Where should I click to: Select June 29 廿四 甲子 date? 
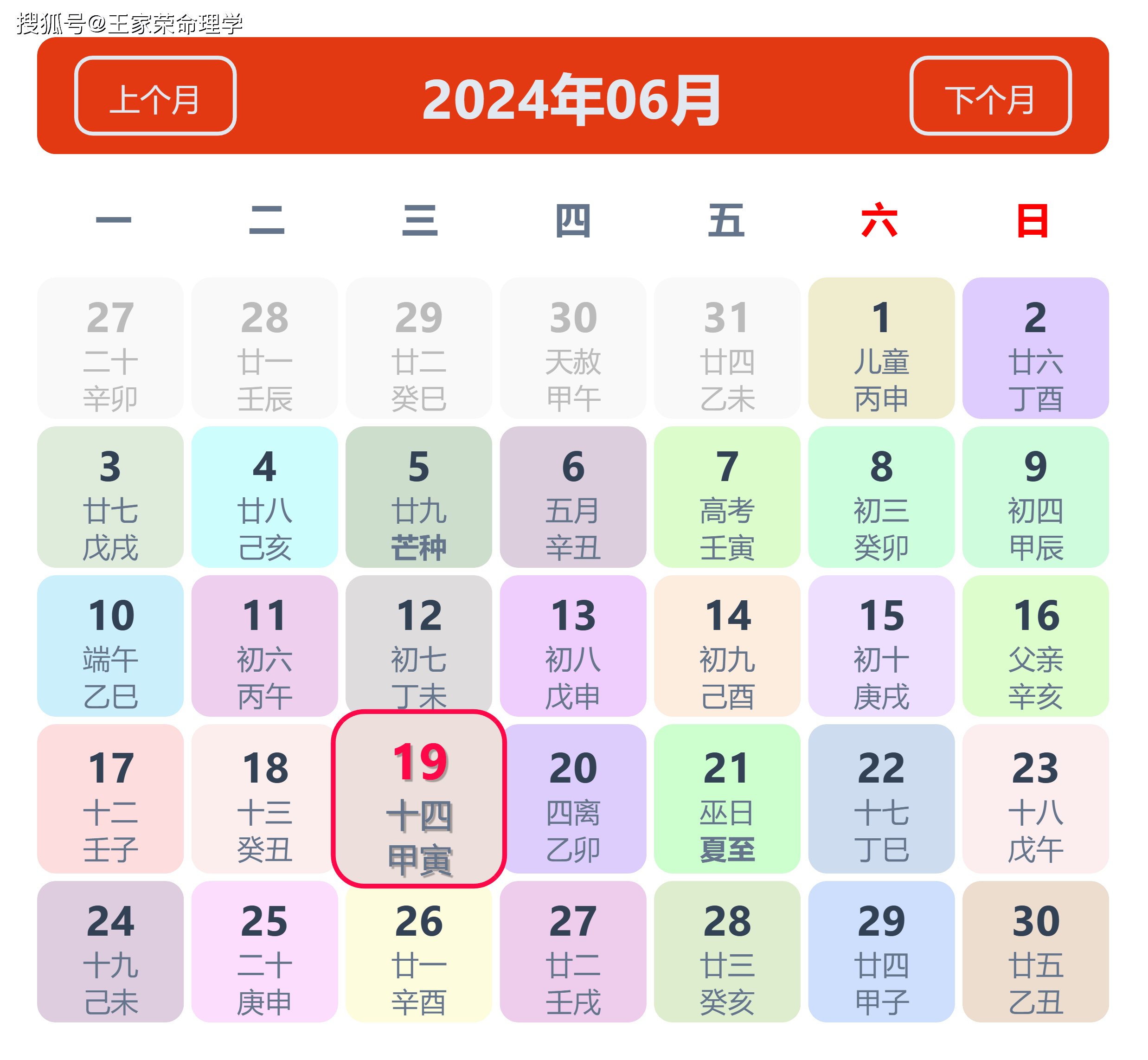(x=882, y=952)
